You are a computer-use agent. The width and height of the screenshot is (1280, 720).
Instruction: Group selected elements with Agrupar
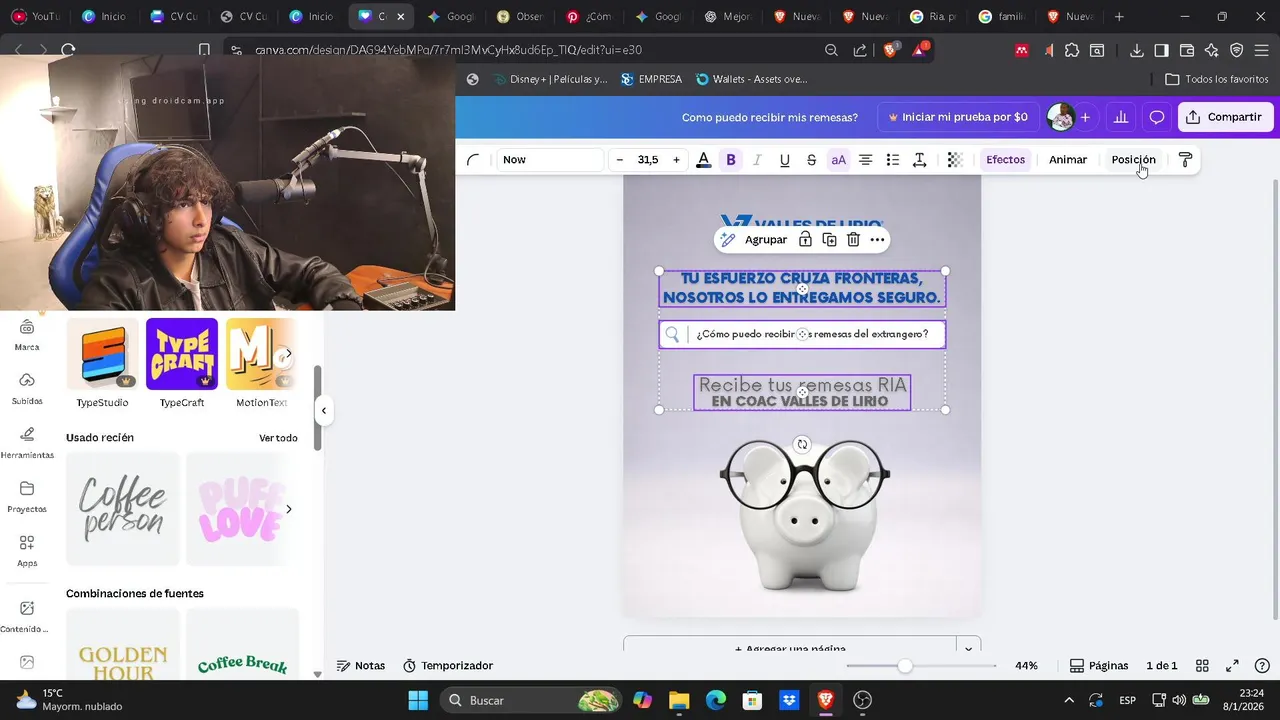coord(766,240)
